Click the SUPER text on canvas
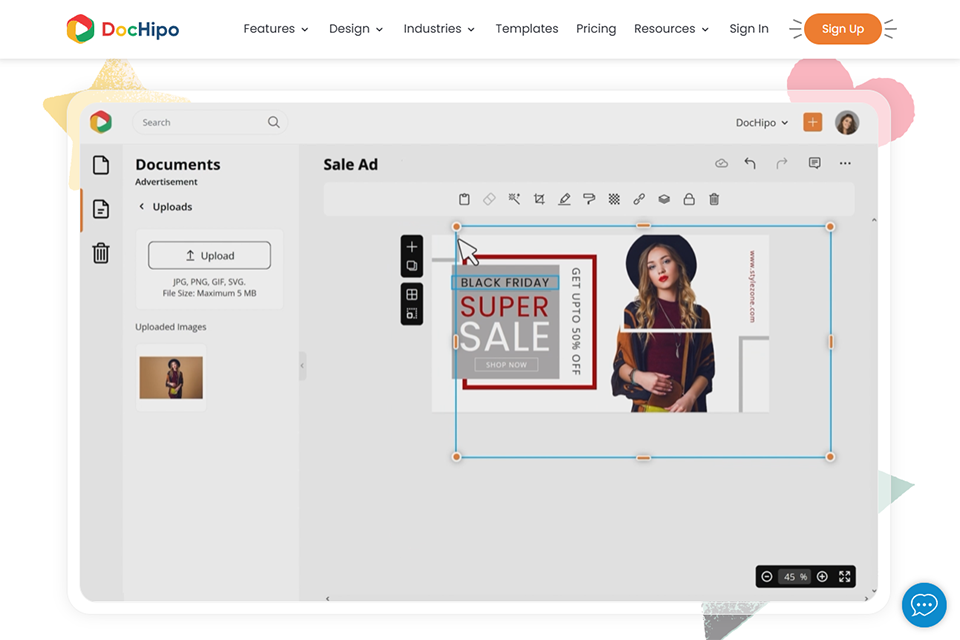 point(504,307)
